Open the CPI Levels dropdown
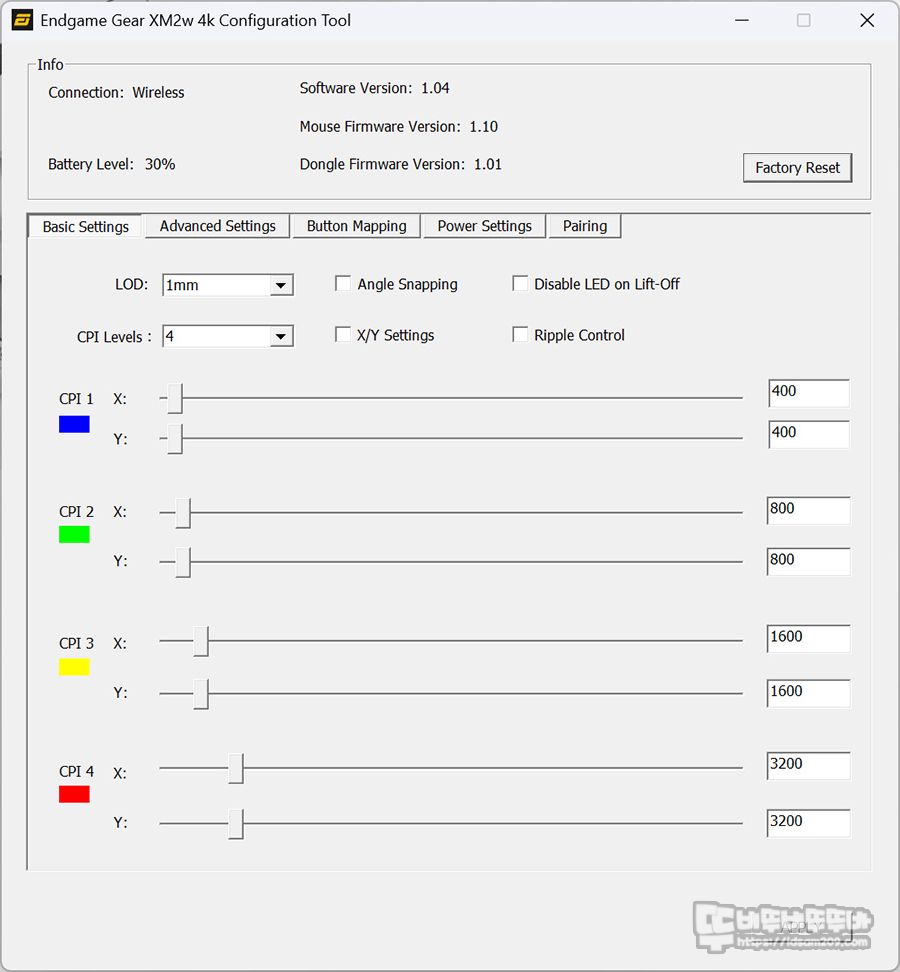This screenshot has width=900, height=972. (x=227, y=337)
